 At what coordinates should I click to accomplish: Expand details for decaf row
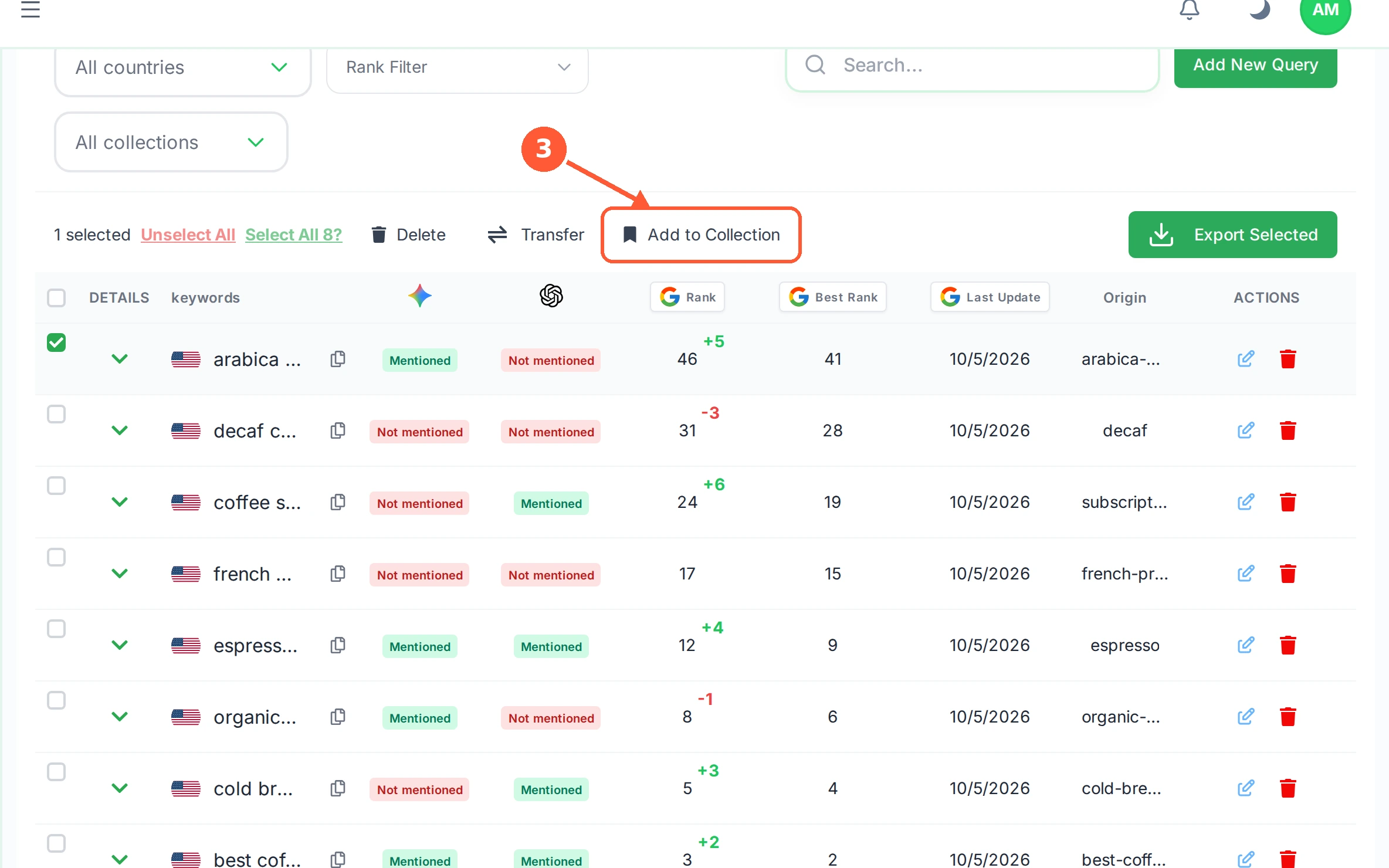point(120,430)
